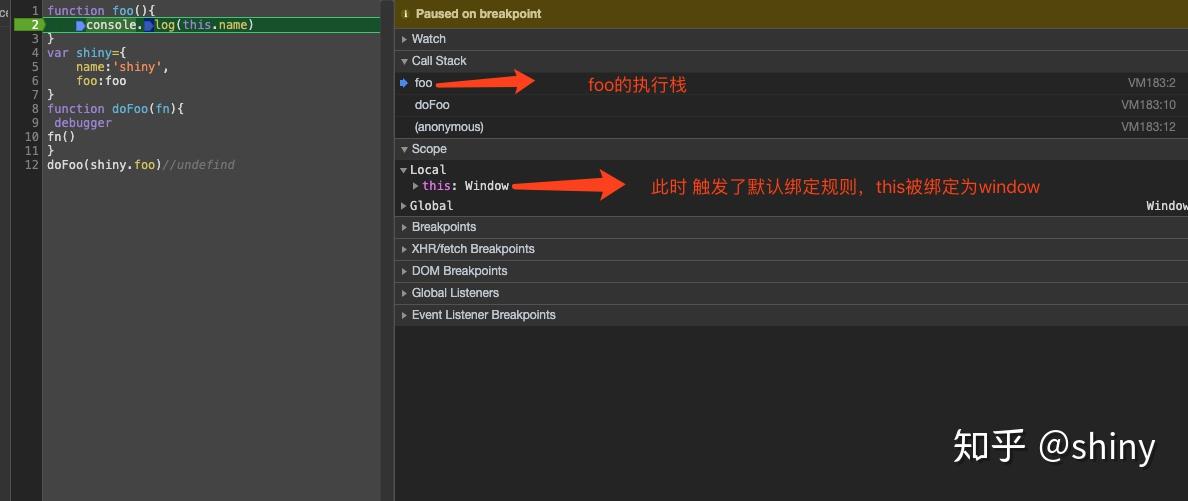Image resolution: width=1188 pixels, height=501 pixels.
Task: Click line number 1 in the gutter
Action: pyautogui.click(x=36, y=11)
